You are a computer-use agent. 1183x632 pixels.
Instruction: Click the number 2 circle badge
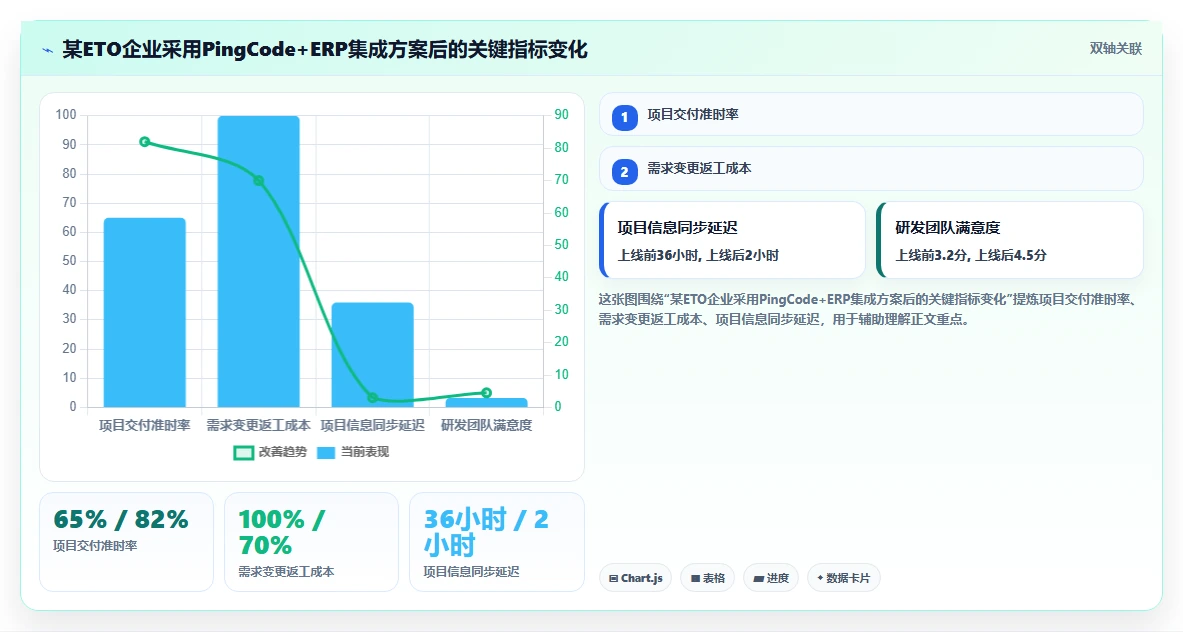(x=625, y=172)
